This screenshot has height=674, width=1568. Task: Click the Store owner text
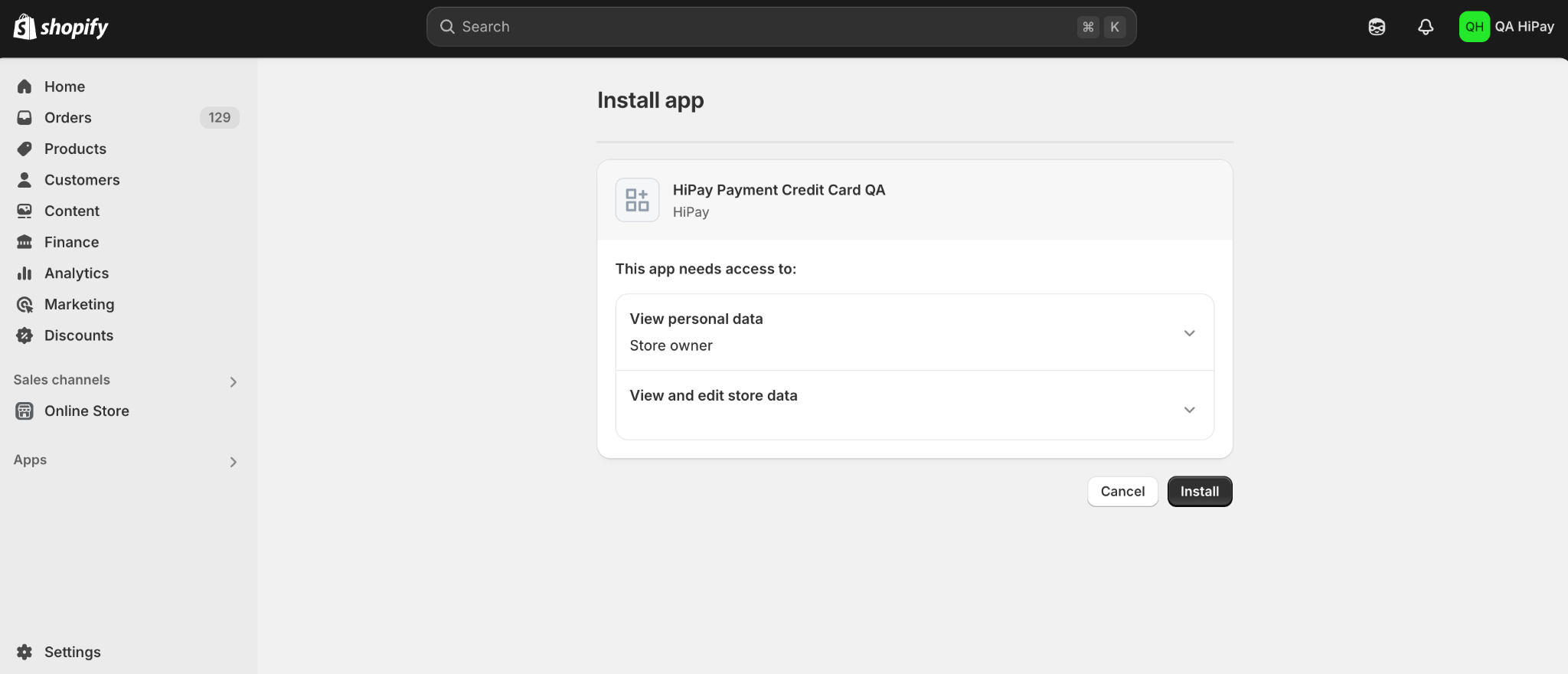[671, 345]
